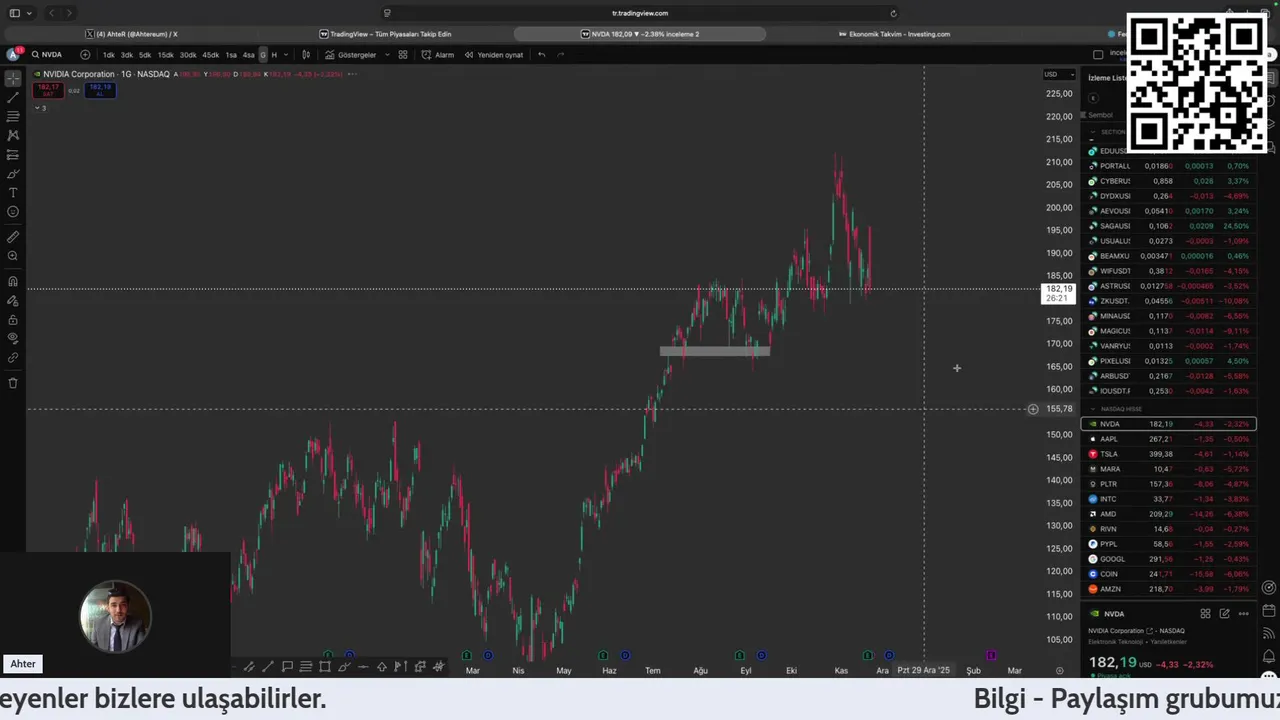Select SAGAUSDT row in the watchlist
Image resolution: width=1280 pixels, height=720 pixels.
point(1168,226)
